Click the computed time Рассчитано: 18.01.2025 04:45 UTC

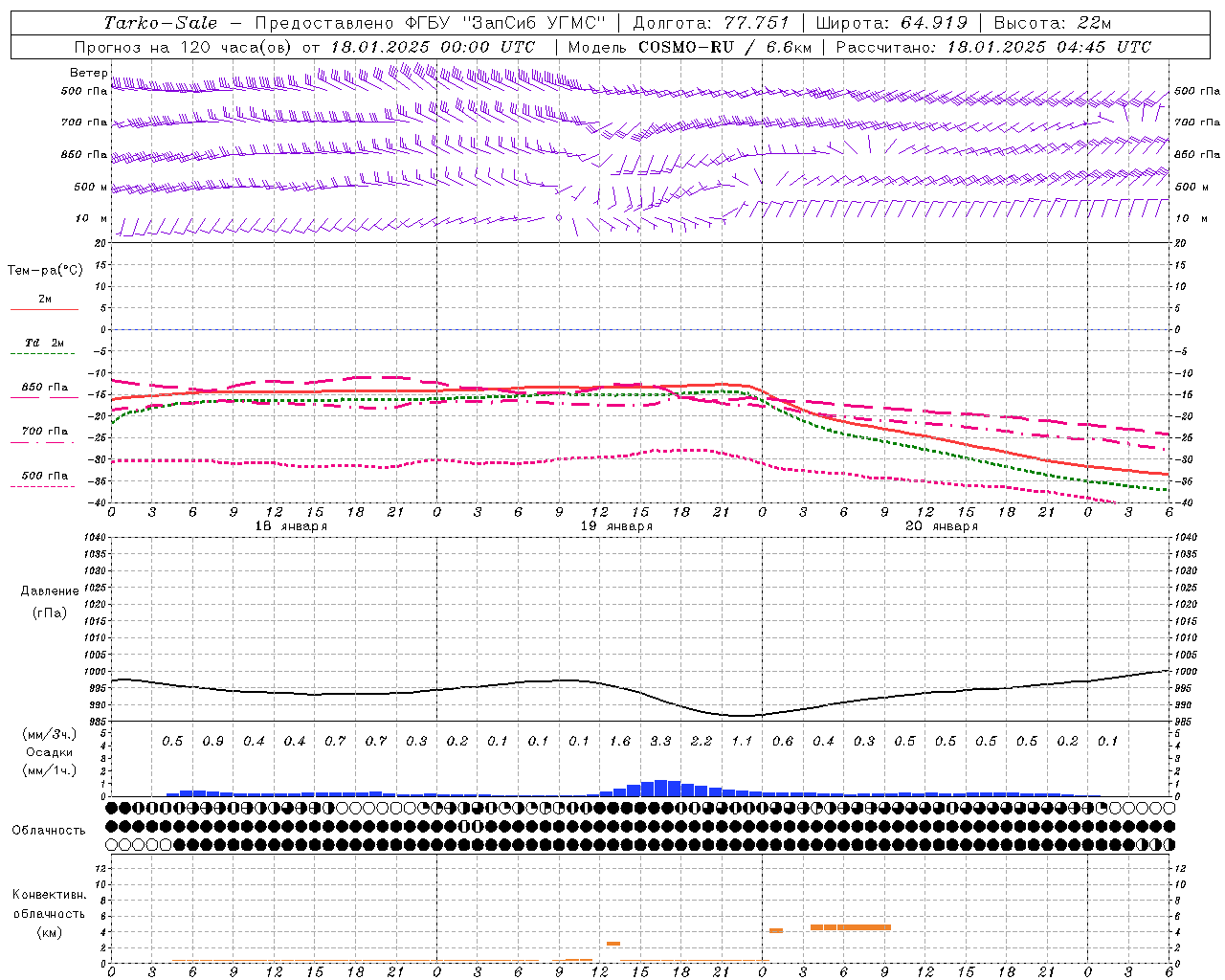click(994, 47)
